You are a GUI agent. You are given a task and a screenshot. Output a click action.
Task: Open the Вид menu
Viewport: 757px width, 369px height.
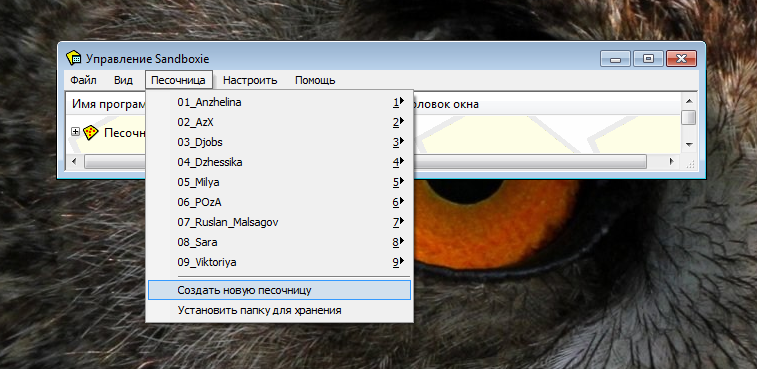coord(124,80)
